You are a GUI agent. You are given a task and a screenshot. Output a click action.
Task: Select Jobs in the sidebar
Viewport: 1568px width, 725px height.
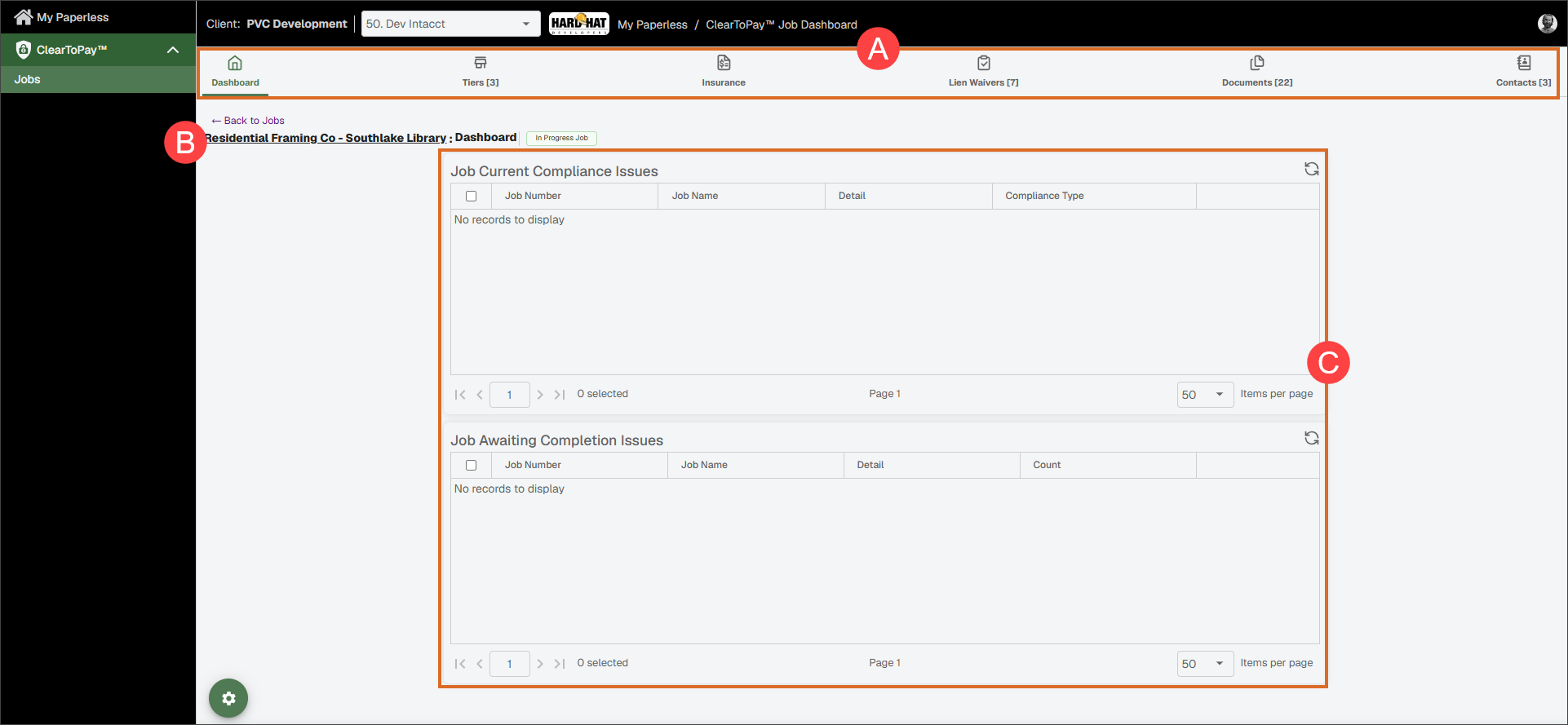(98, 79)
